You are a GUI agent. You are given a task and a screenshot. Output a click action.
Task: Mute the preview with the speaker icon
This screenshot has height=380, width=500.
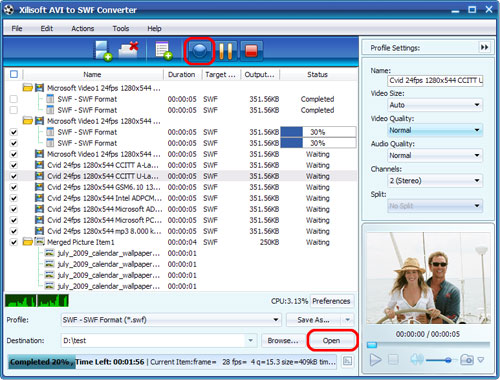click(x=416, y=360)
